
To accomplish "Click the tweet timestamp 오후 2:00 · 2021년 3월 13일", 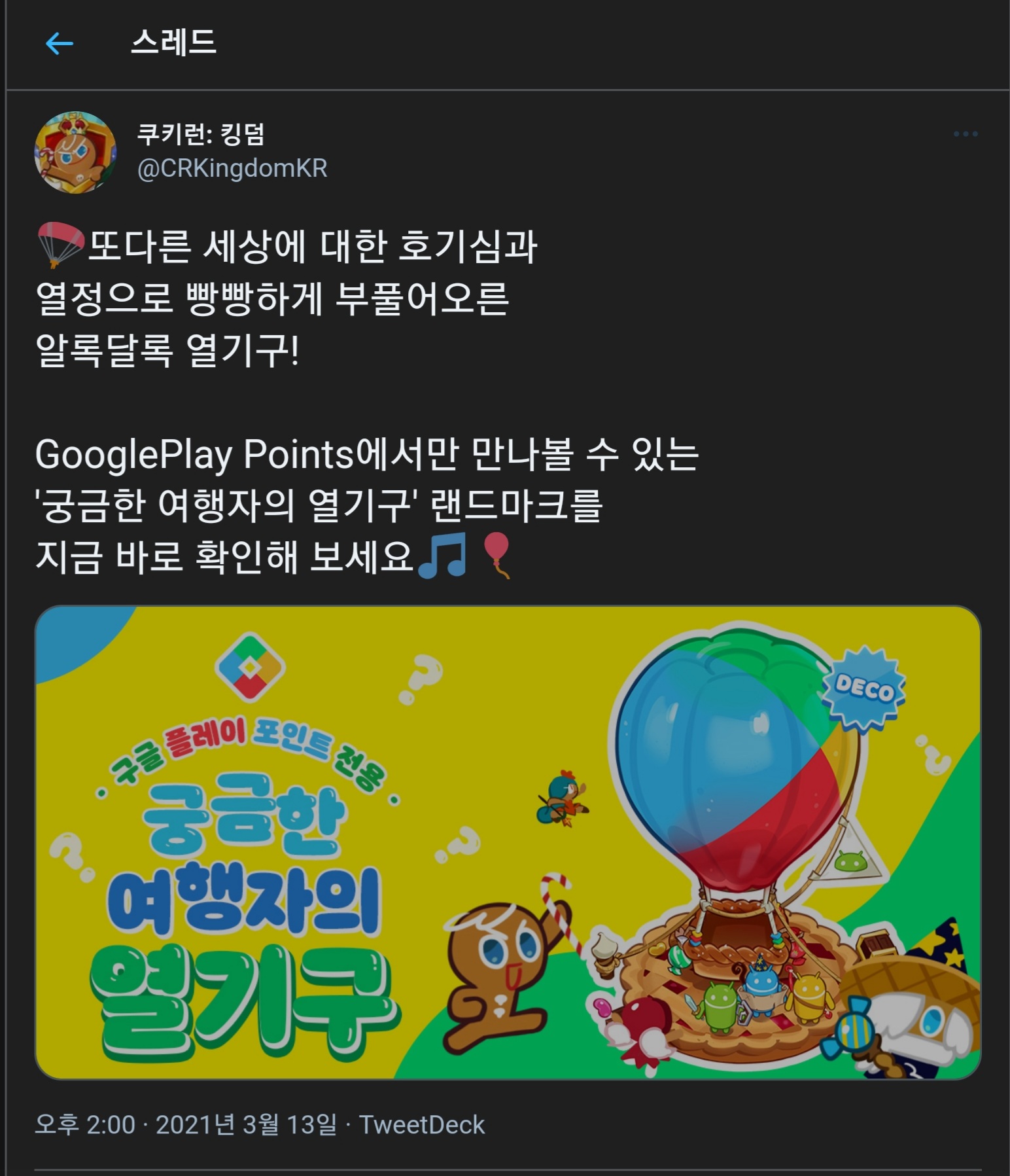I will coord(186,1125).
